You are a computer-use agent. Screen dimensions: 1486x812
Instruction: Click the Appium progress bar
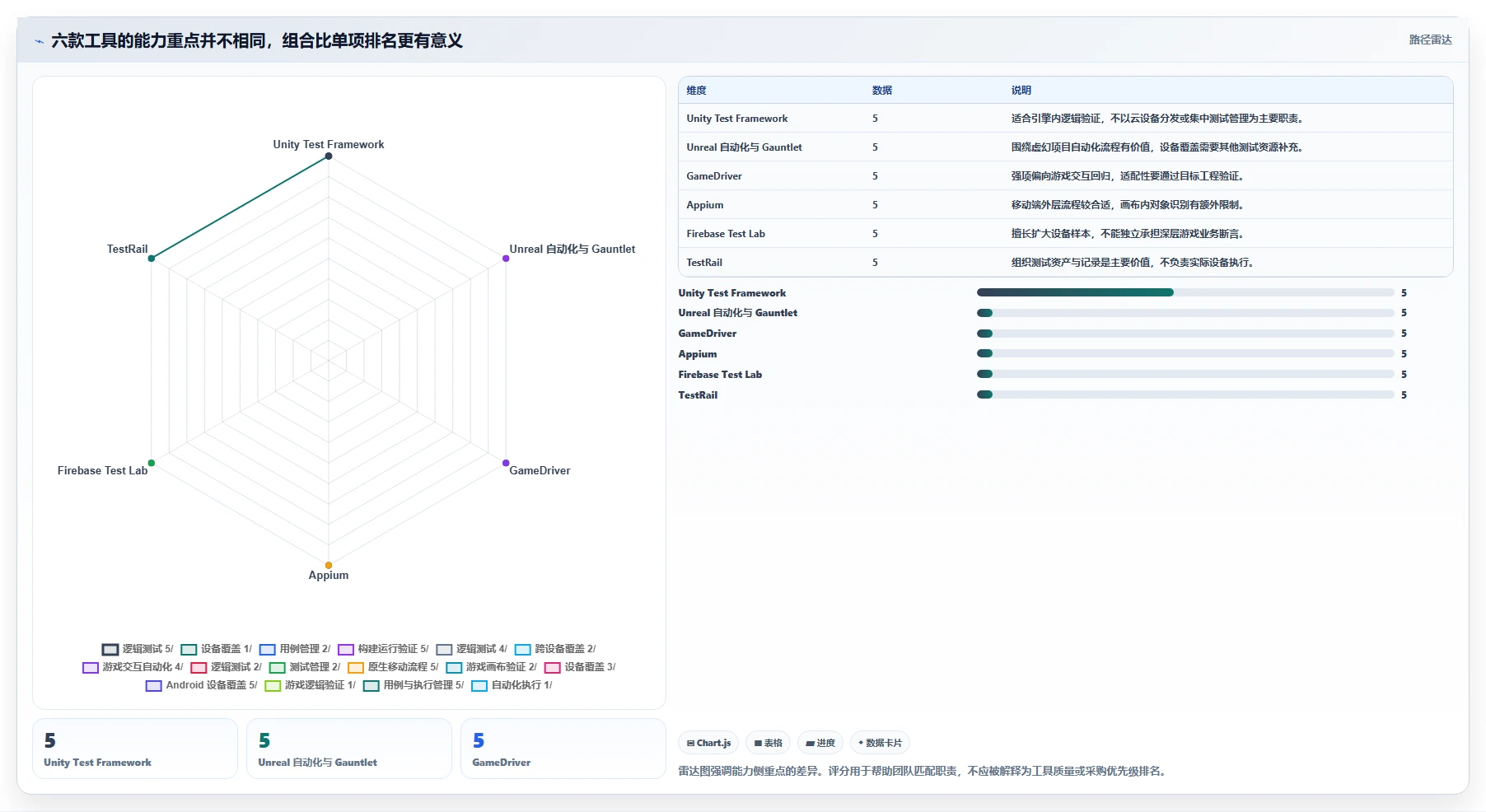tap(1185, 354)
